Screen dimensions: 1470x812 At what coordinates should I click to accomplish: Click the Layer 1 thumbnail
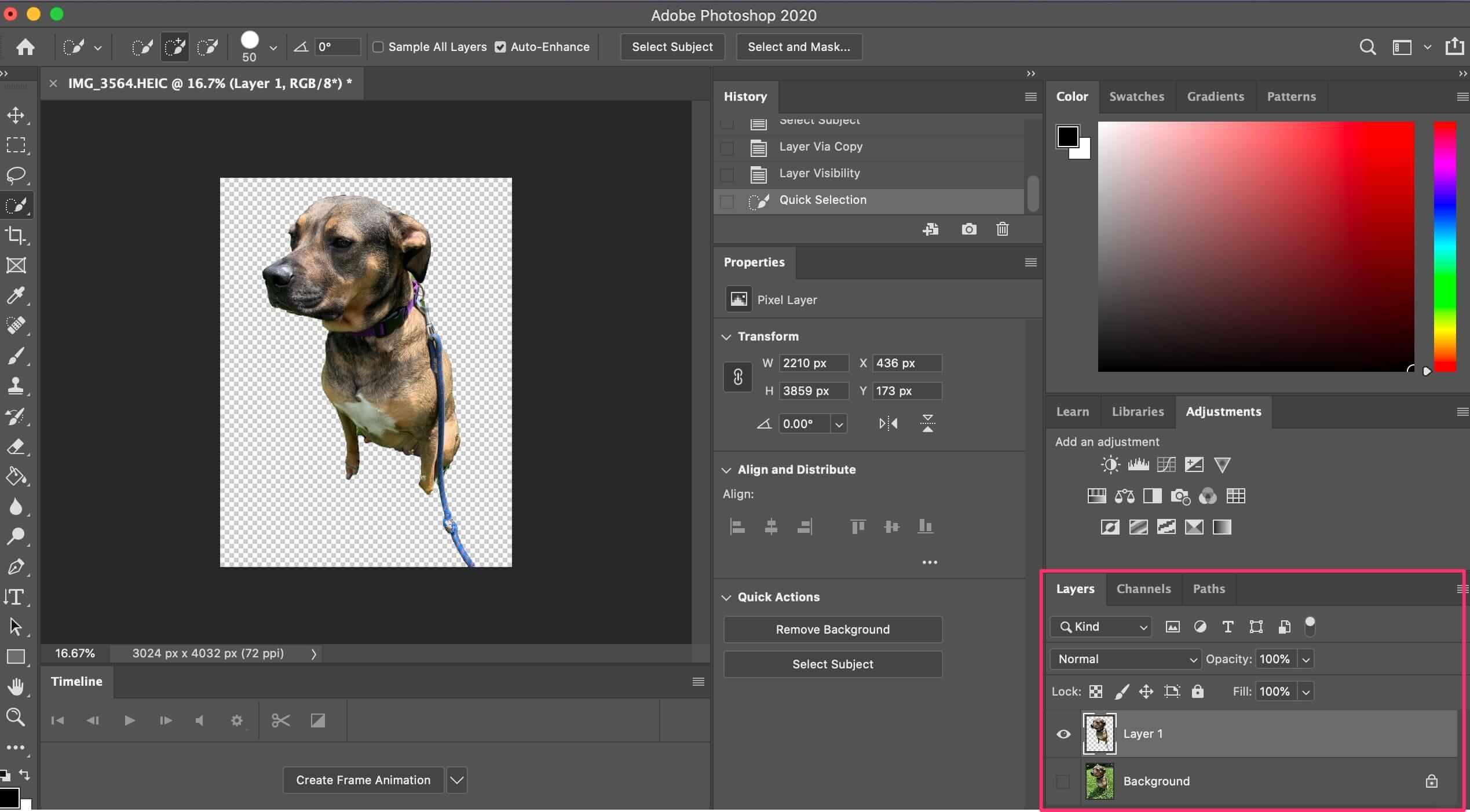(1099, 733)
